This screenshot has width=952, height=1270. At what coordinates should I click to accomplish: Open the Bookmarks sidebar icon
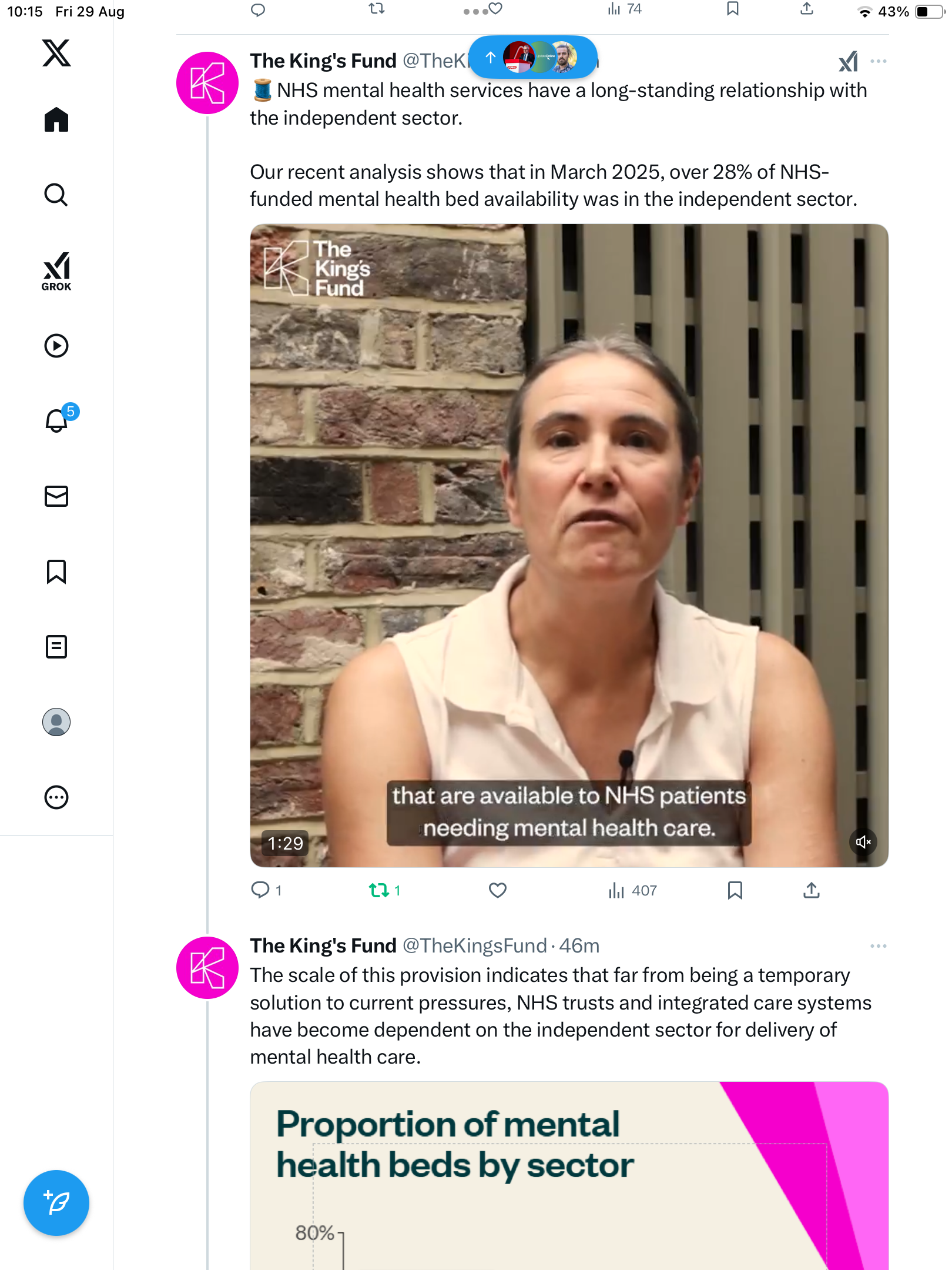(56, 571)
